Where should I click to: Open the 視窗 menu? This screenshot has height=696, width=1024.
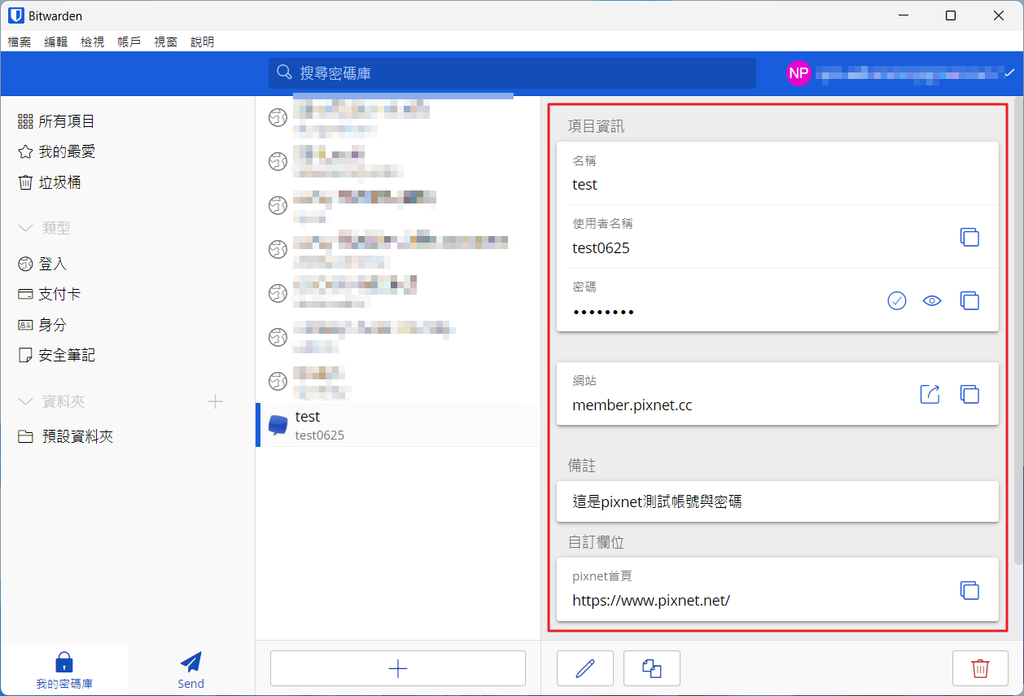pyautogui.click(x=165, y=42)
